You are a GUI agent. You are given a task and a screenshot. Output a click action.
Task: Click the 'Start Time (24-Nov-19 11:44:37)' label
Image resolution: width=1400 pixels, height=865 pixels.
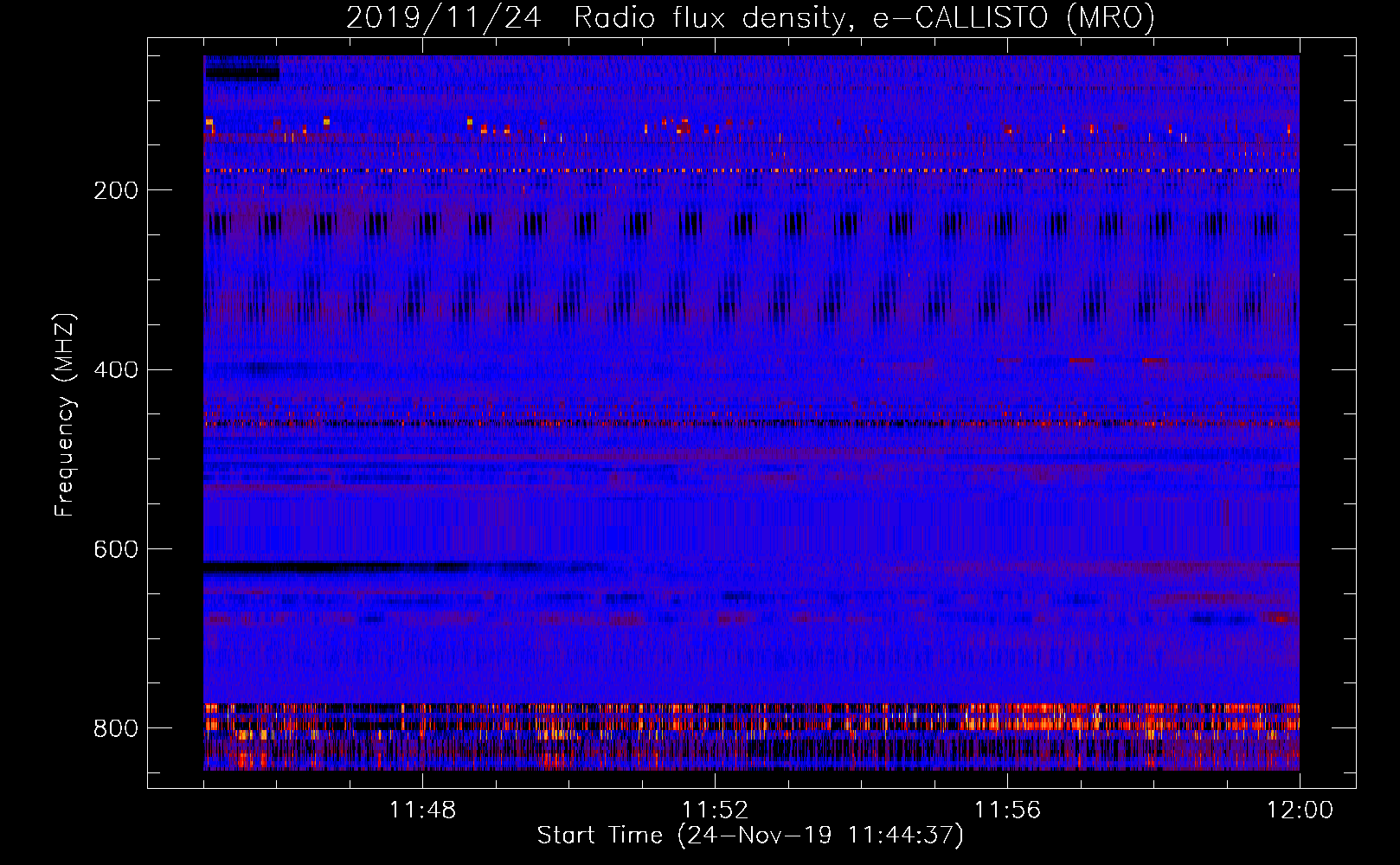750,836
